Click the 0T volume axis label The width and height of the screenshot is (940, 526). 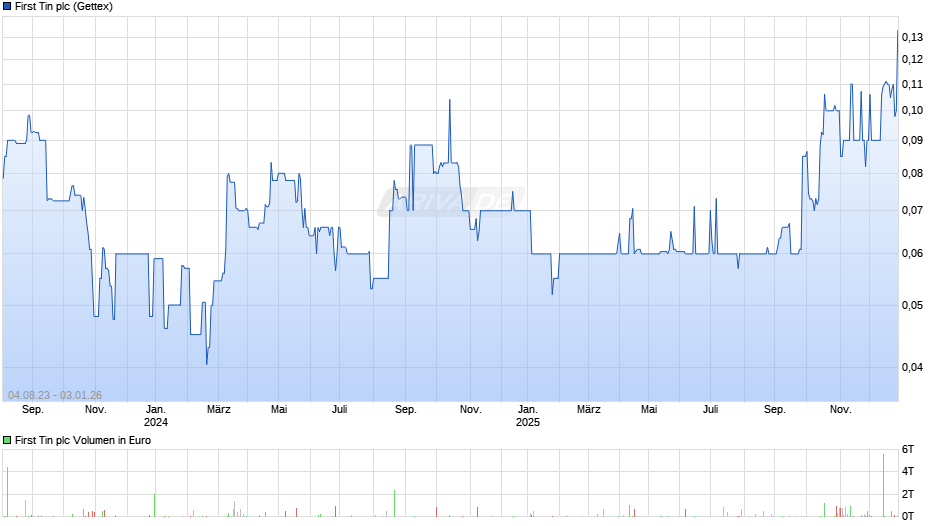click(908, 516)
